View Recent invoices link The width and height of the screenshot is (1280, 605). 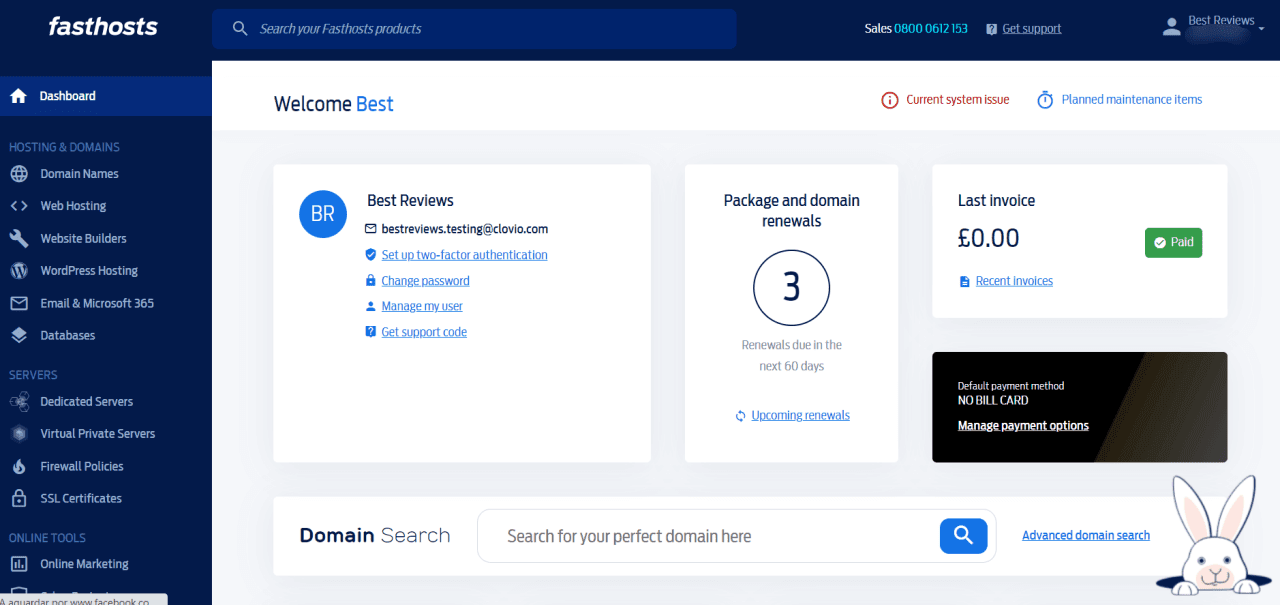point(1014,281)
